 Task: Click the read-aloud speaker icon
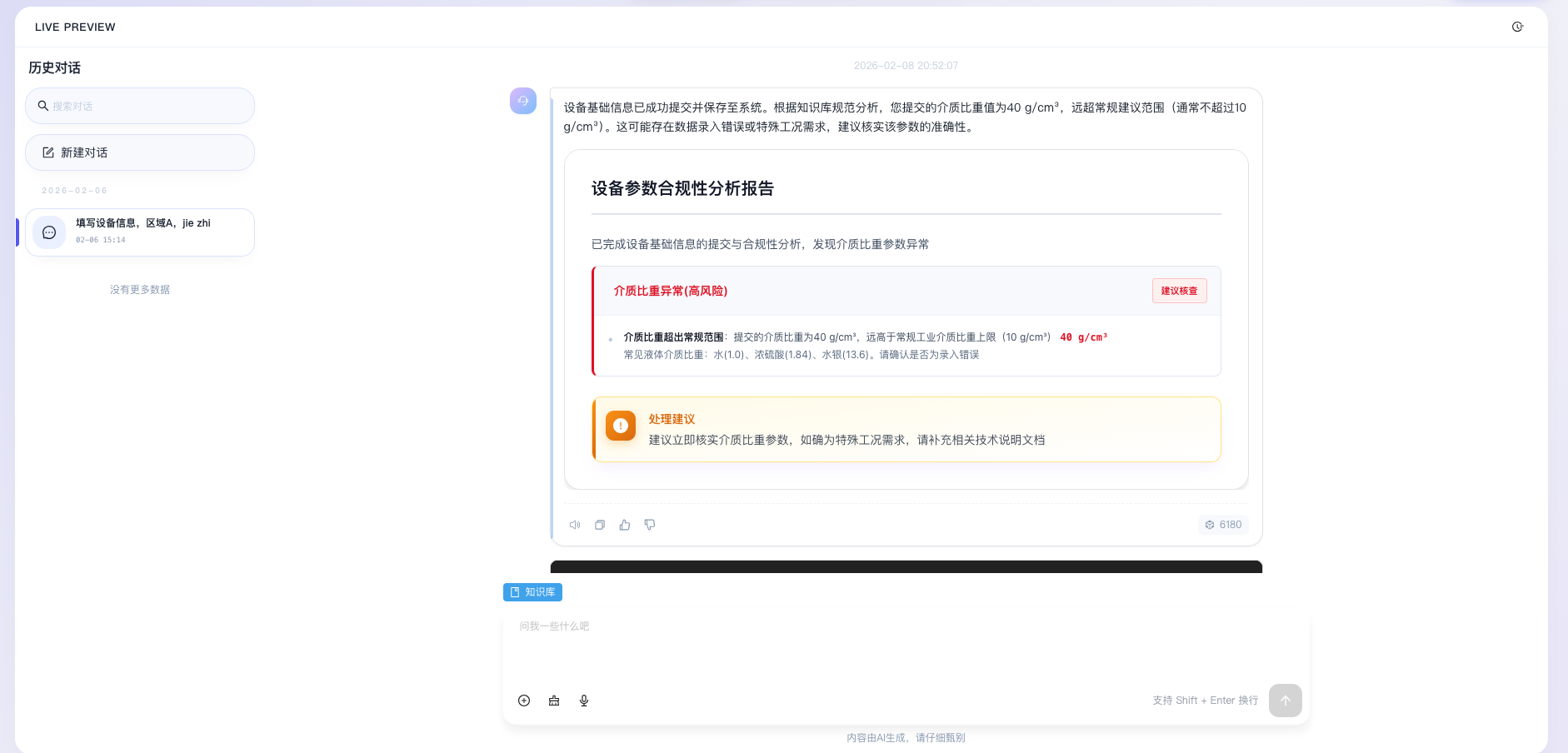tap(575, 525)
